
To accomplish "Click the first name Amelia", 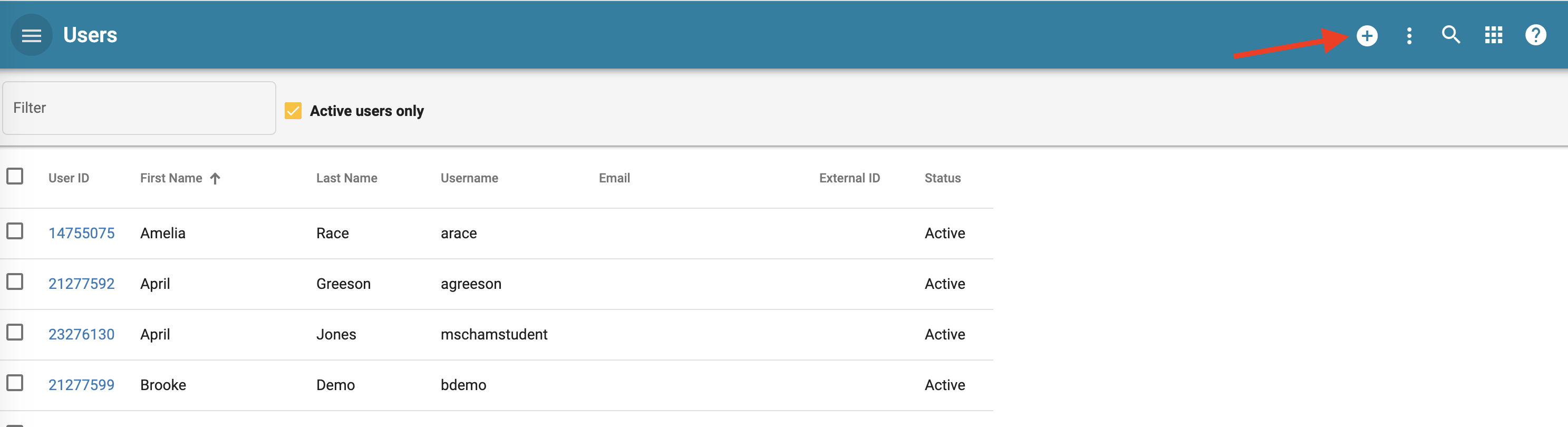I will pyautogui.click(x=162, y=233).
